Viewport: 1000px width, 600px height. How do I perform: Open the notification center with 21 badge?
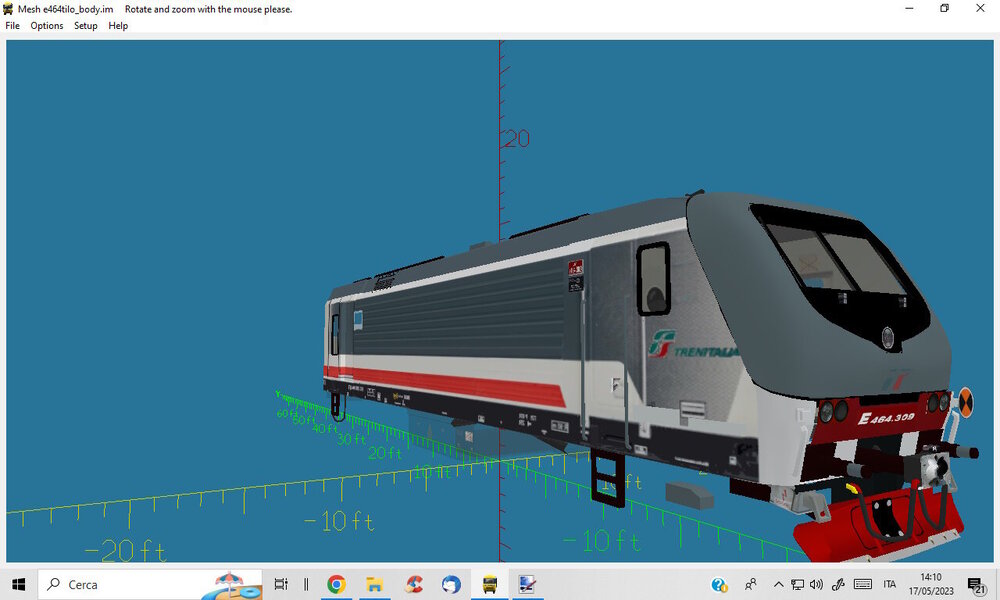976,585
